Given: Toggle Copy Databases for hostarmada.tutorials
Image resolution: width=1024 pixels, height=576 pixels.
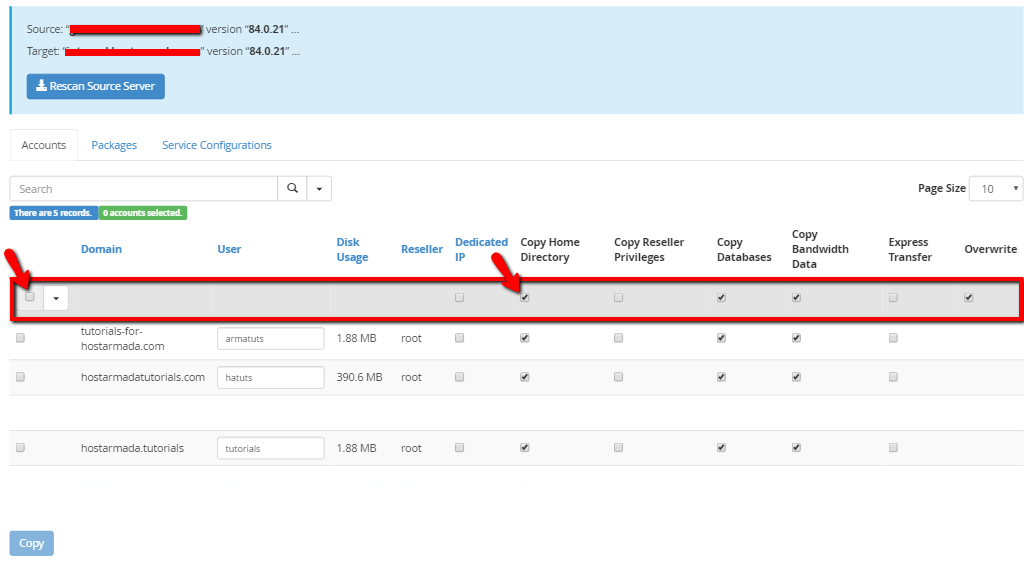Looking at the screenshot, I should [722, 448].
